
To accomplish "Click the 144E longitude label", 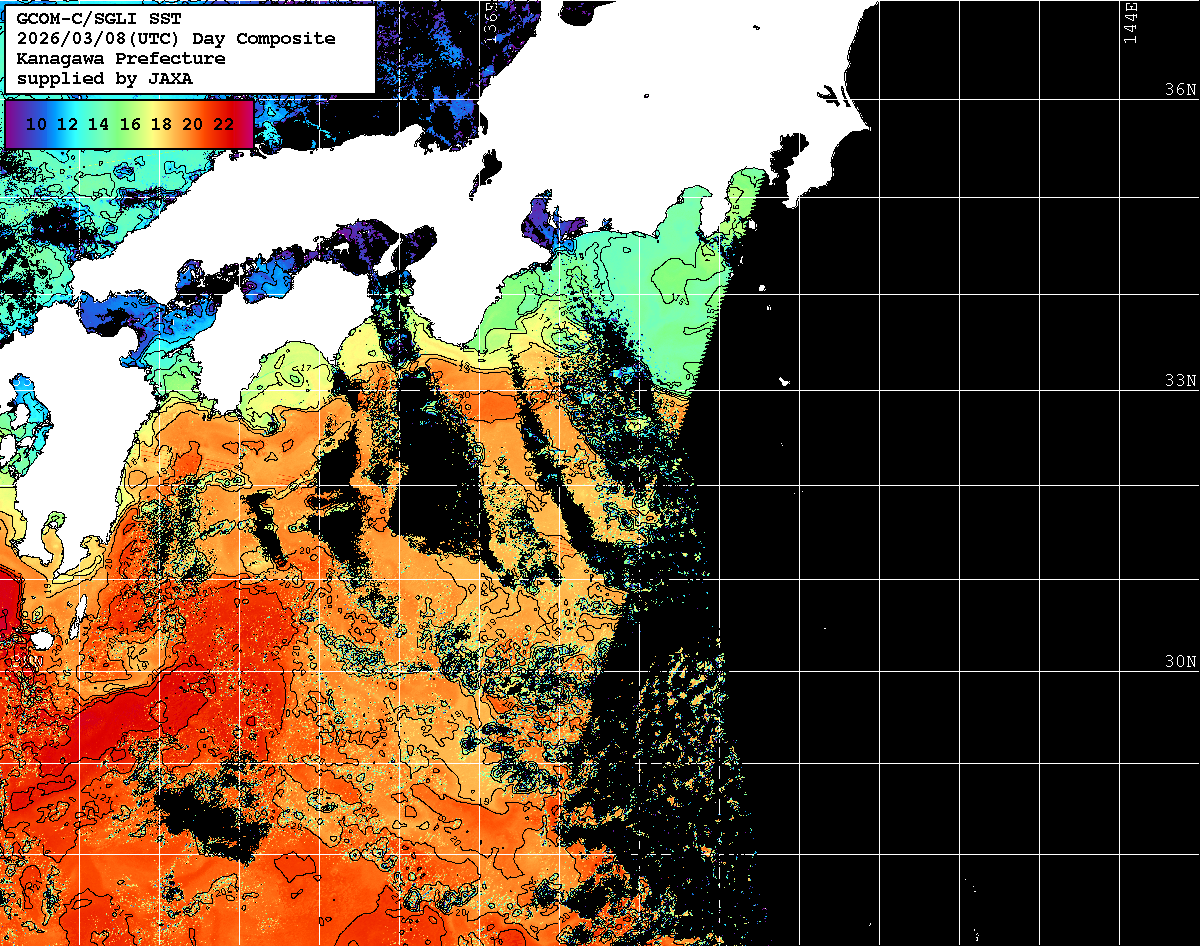I will 1130,22.
